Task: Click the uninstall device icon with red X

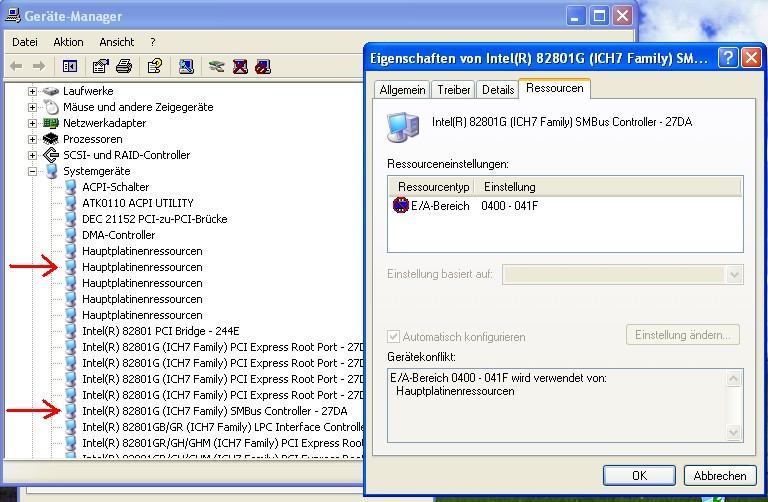Action: pos(240,66)
